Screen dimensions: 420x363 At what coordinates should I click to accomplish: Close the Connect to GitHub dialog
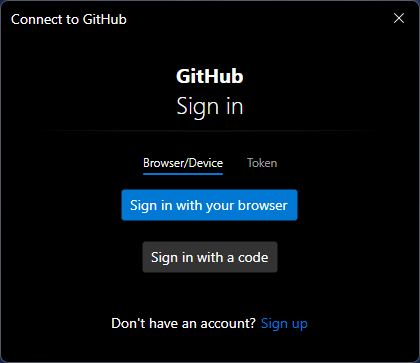tap(399, 18)
